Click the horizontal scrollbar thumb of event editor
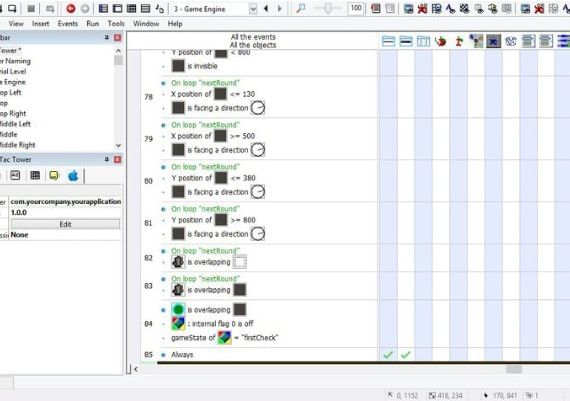 (514, 369)
